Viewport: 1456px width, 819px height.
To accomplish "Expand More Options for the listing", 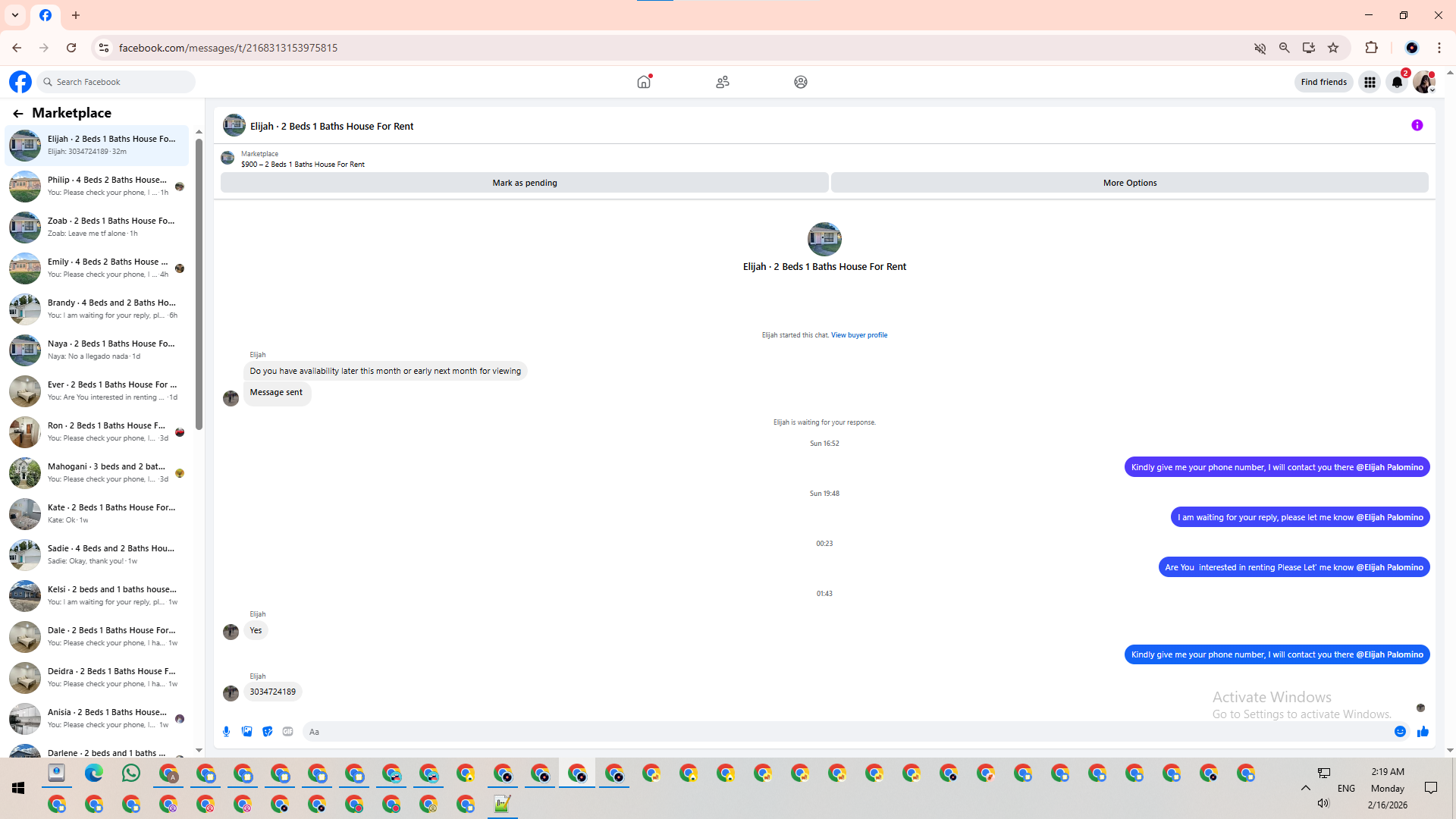I will coord(1129,183).
